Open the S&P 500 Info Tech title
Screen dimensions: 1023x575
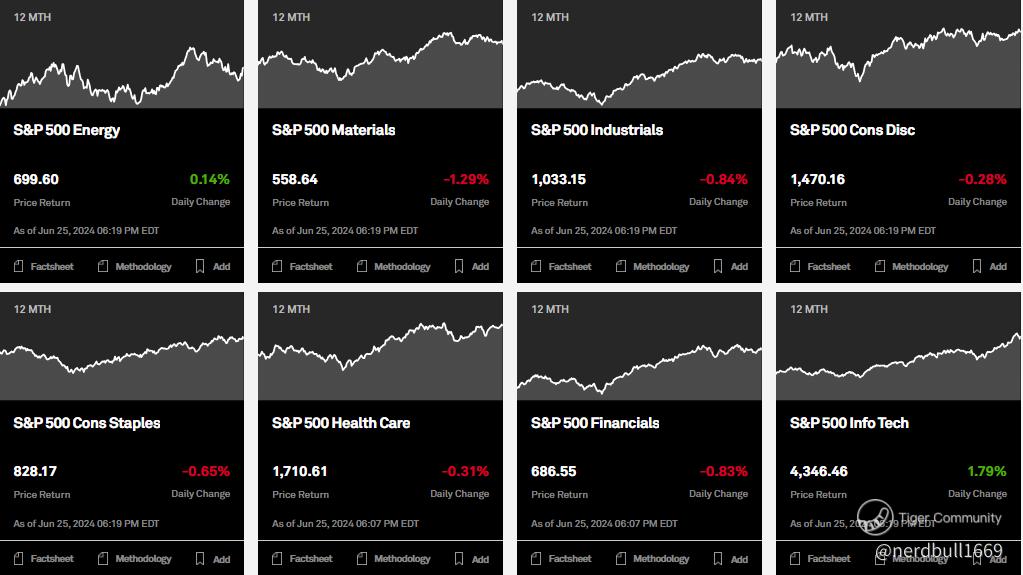(849, 423)
